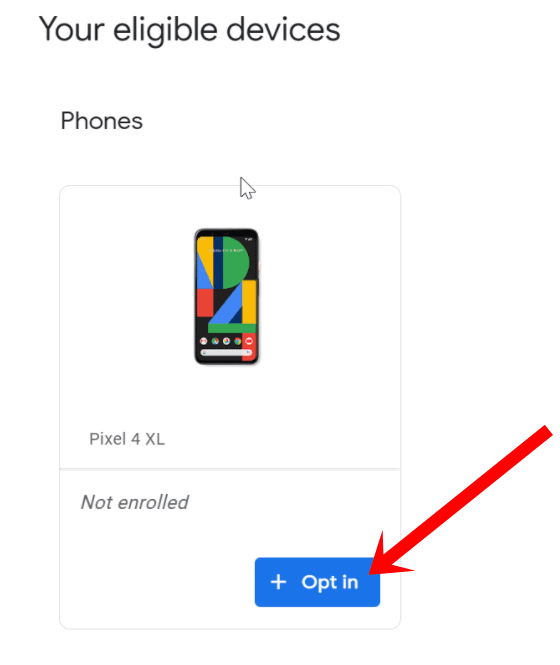Click the Not enrolled status text
The height and width of the screenshot is (665, 560).
click(134, 502)
